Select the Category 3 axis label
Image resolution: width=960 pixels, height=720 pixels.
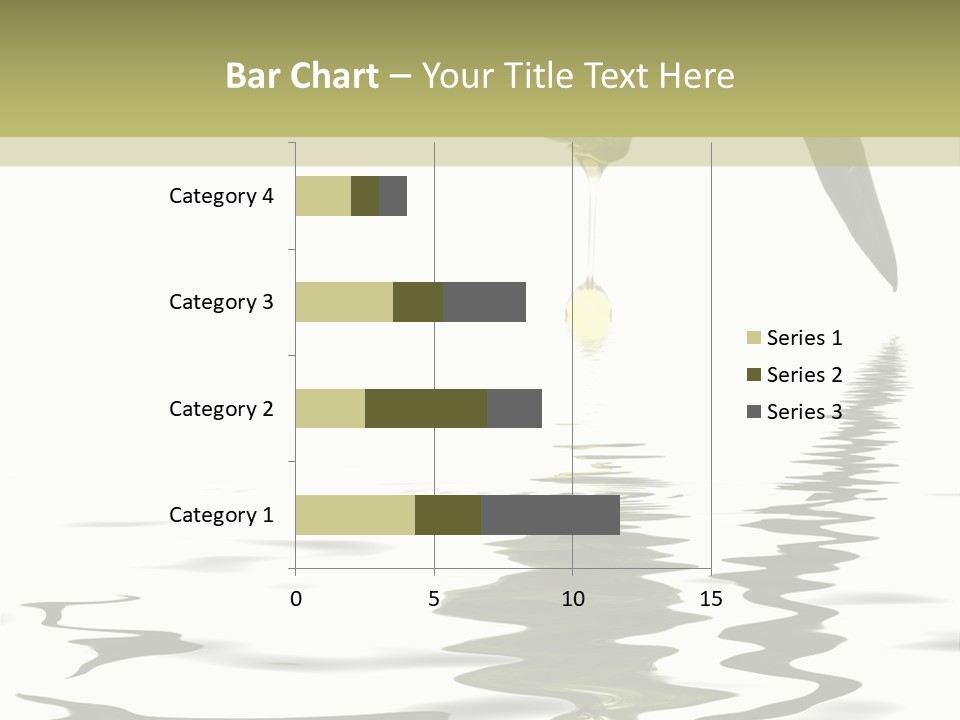[x=221, y=302]
